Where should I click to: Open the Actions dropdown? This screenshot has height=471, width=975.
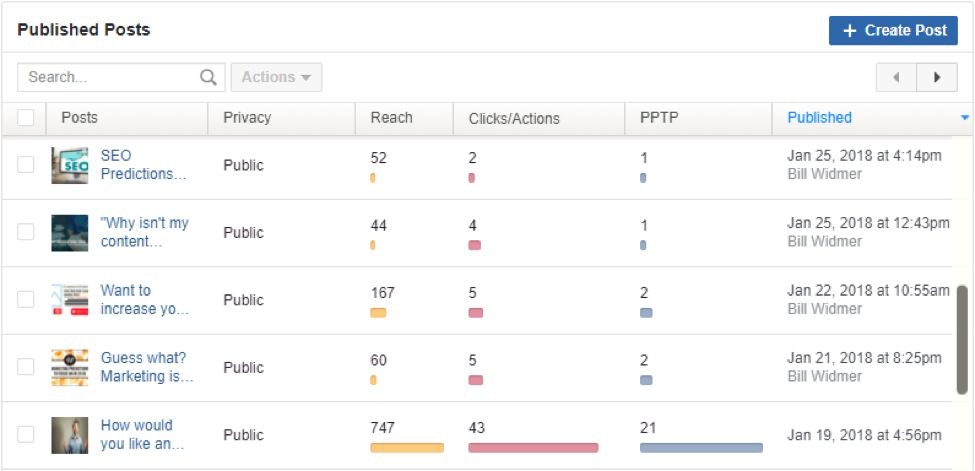coord(276,77)
